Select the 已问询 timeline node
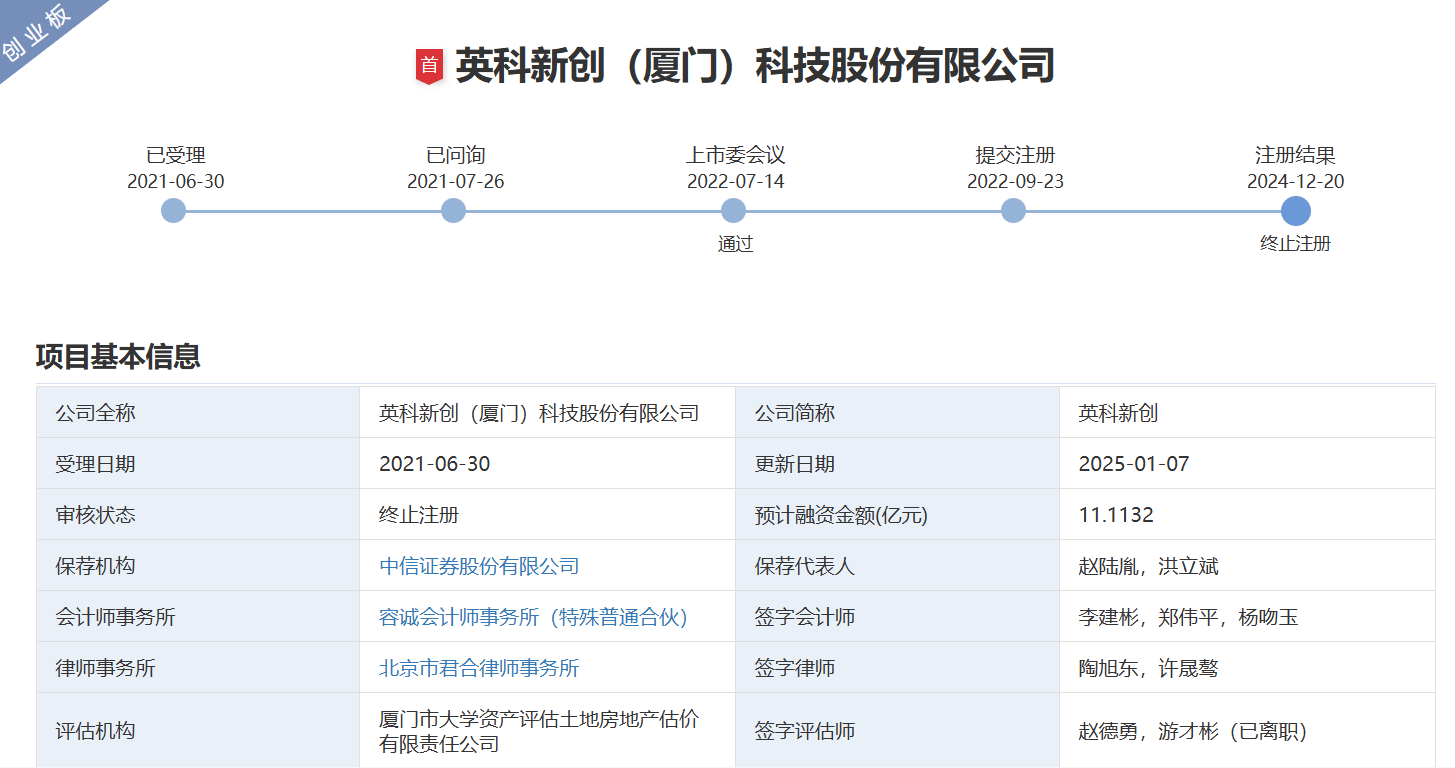1455x768 pixels. pyautogui.click(x=453, y=211)
